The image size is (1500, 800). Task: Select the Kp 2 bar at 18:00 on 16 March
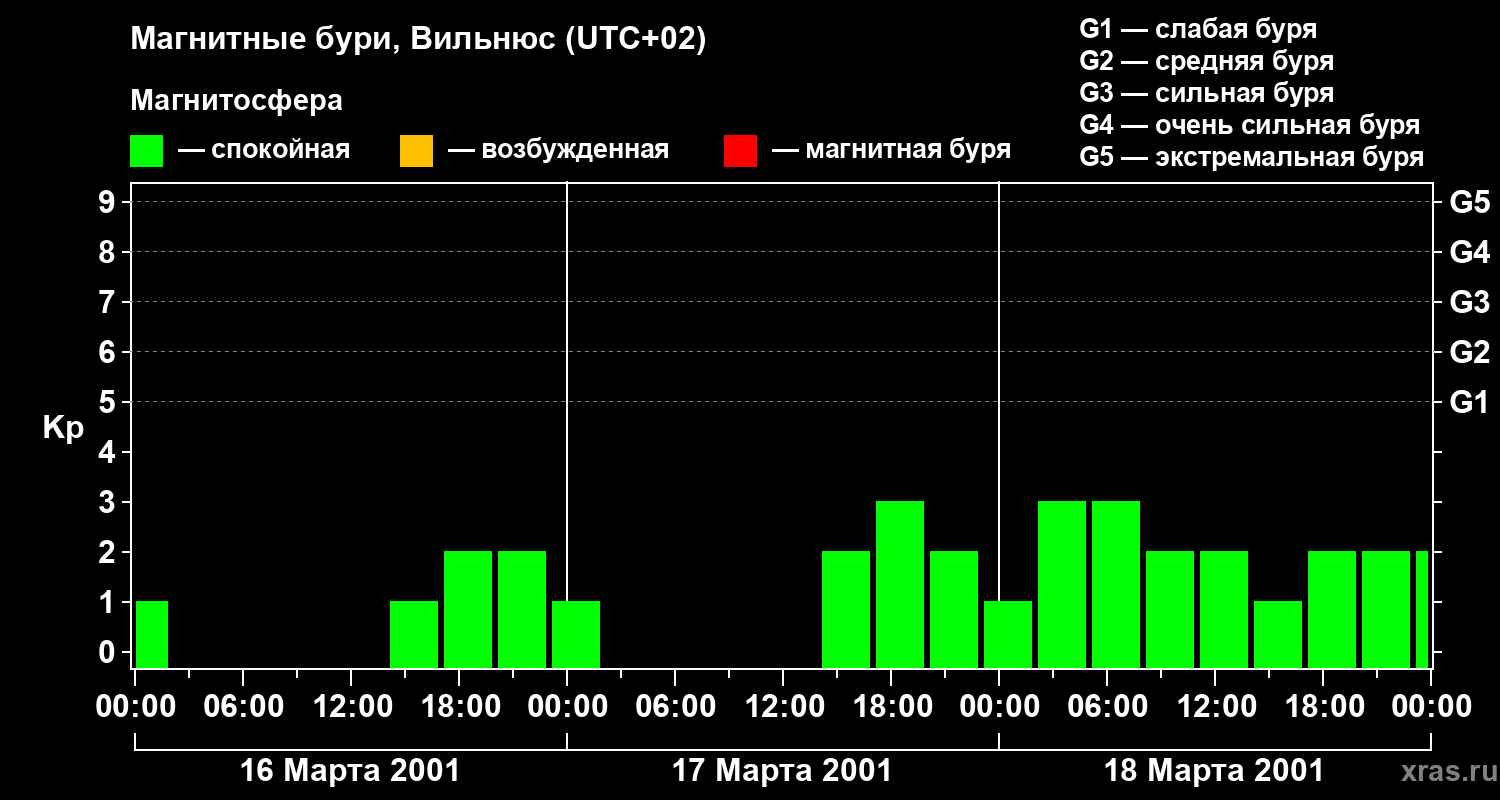[x=468, y=609]
